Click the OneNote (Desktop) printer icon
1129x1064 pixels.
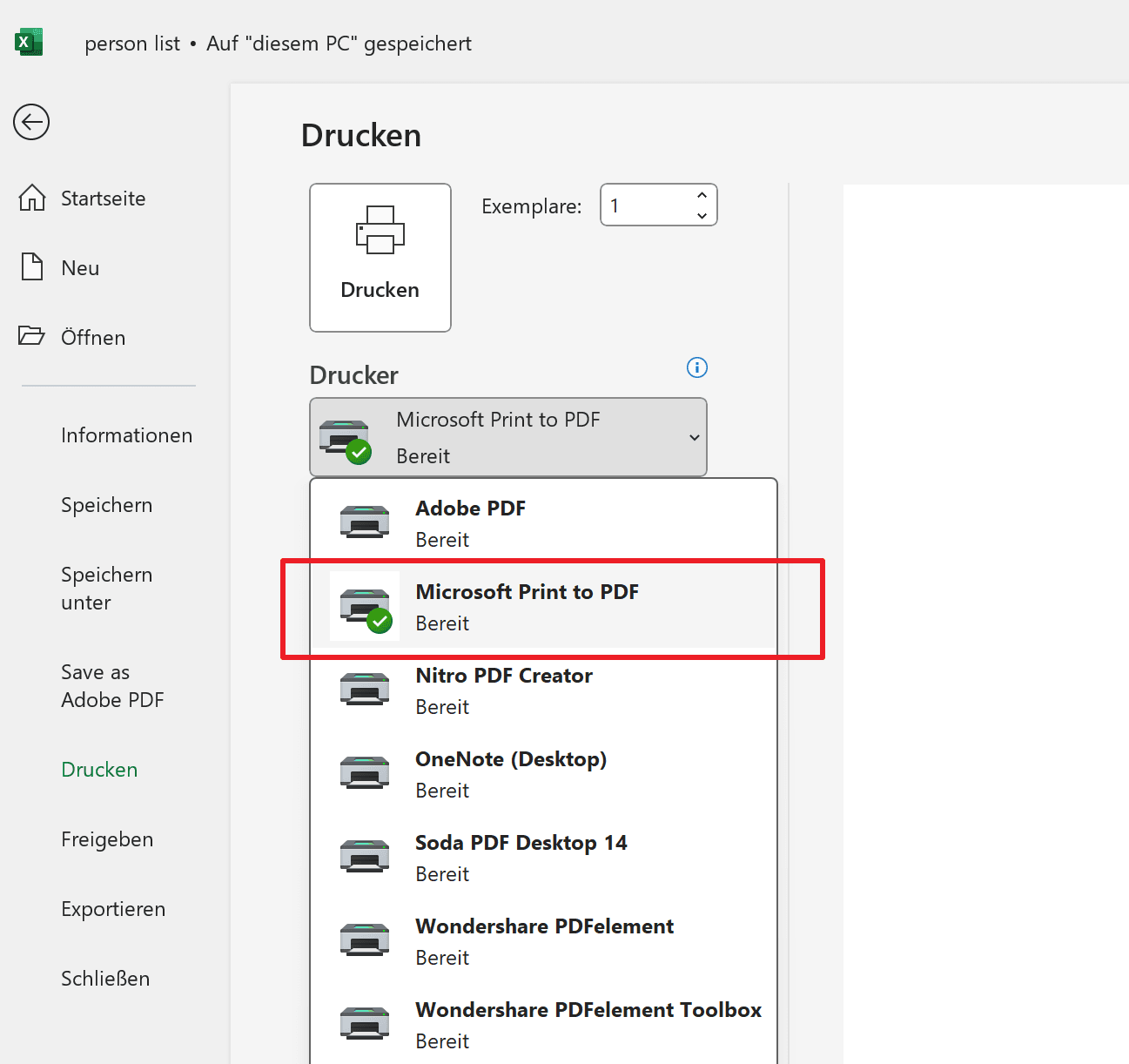(x=365, y=771)
